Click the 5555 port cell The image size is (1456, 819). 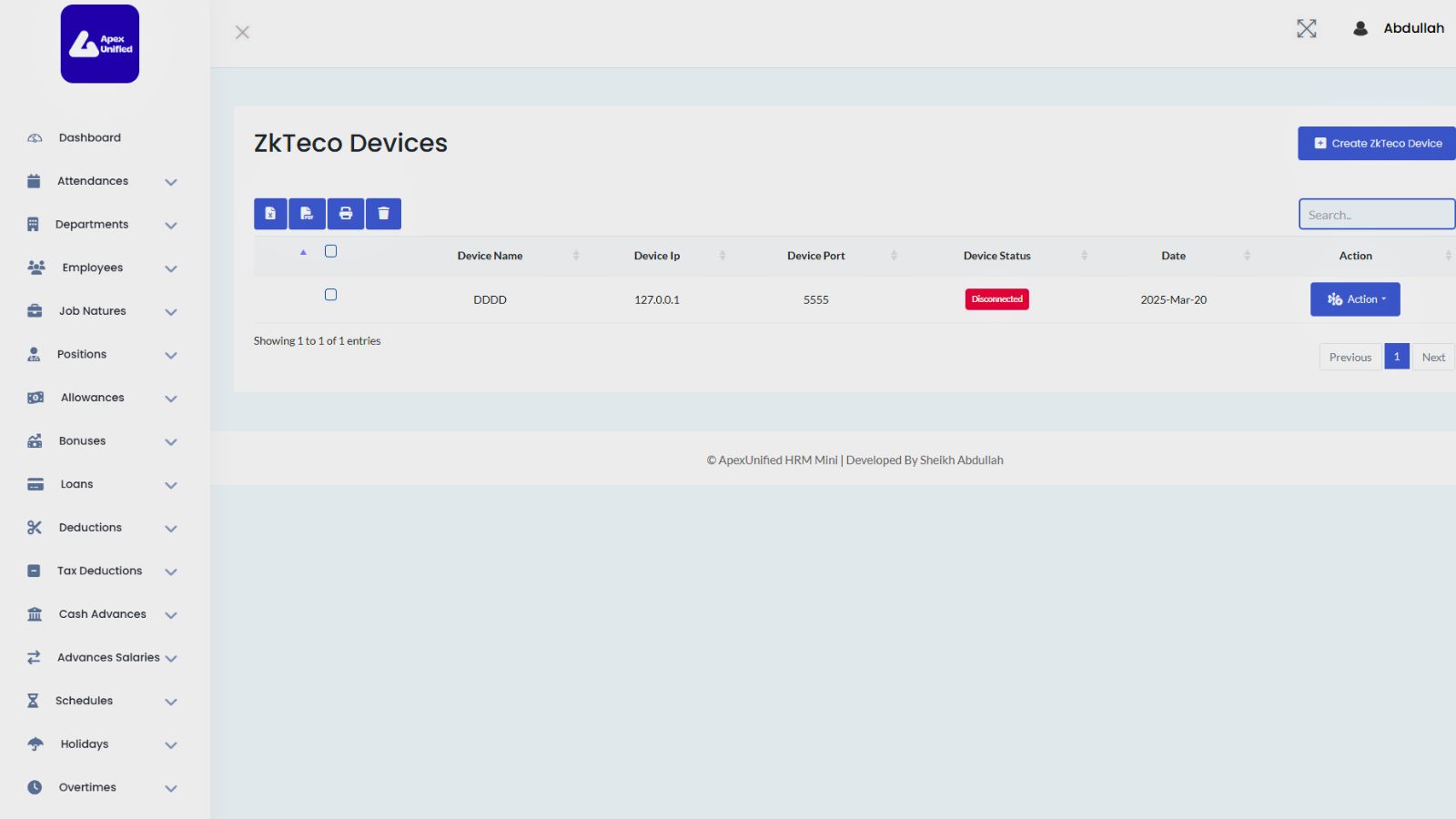(816, 300)
